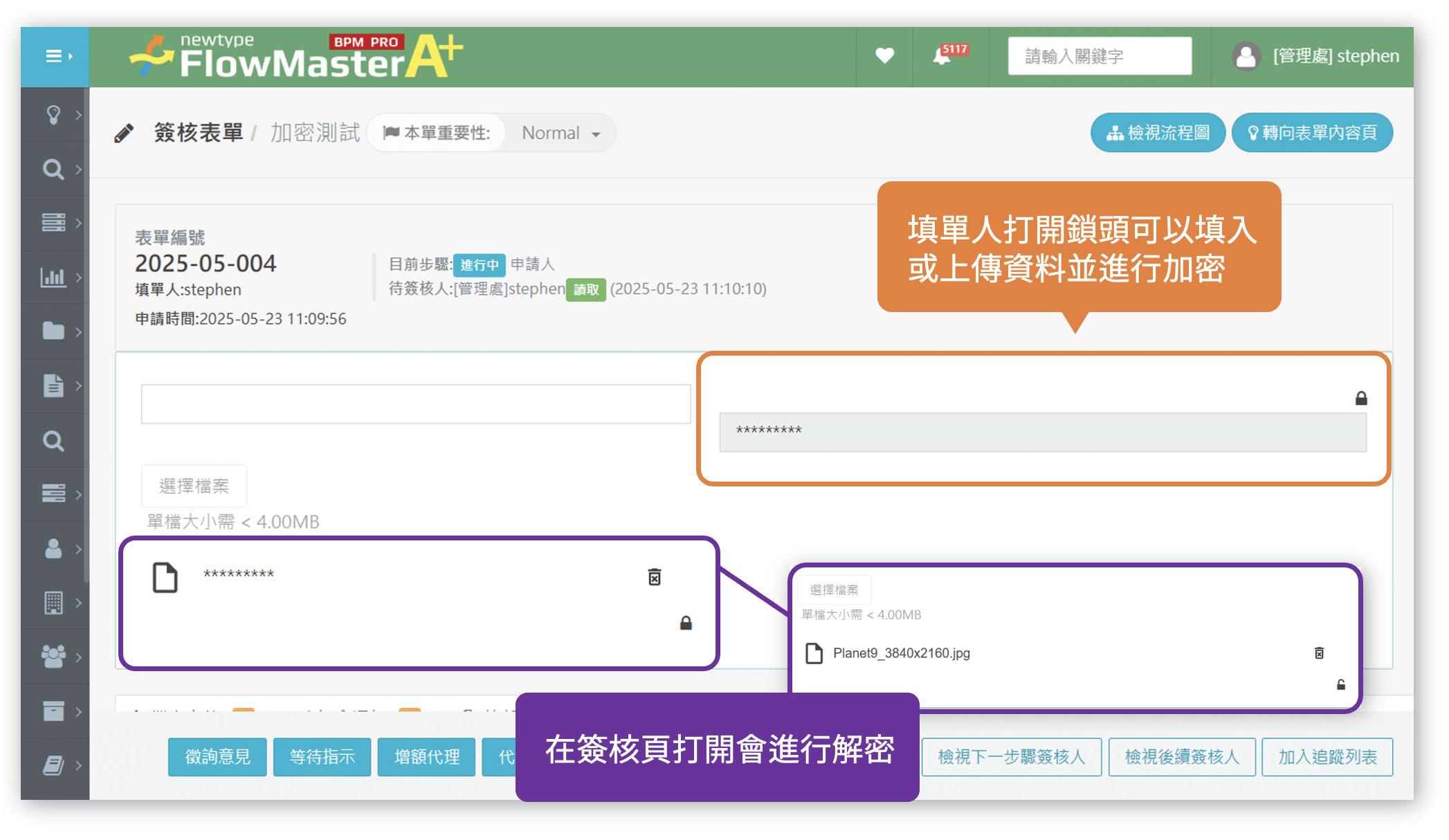Open favorites heart icon in header
1449x840 pixels.
click(x=884, y=55)
